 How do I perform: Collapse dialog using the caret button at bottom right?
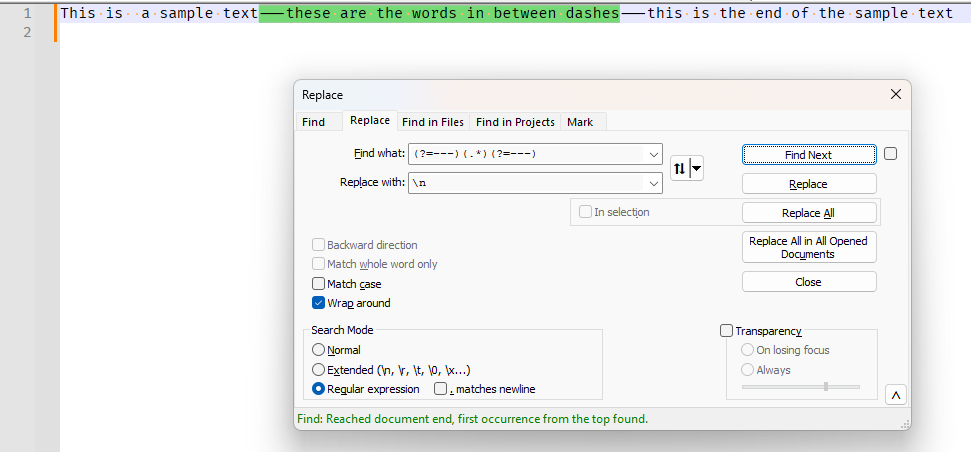[x=895, y=396]
